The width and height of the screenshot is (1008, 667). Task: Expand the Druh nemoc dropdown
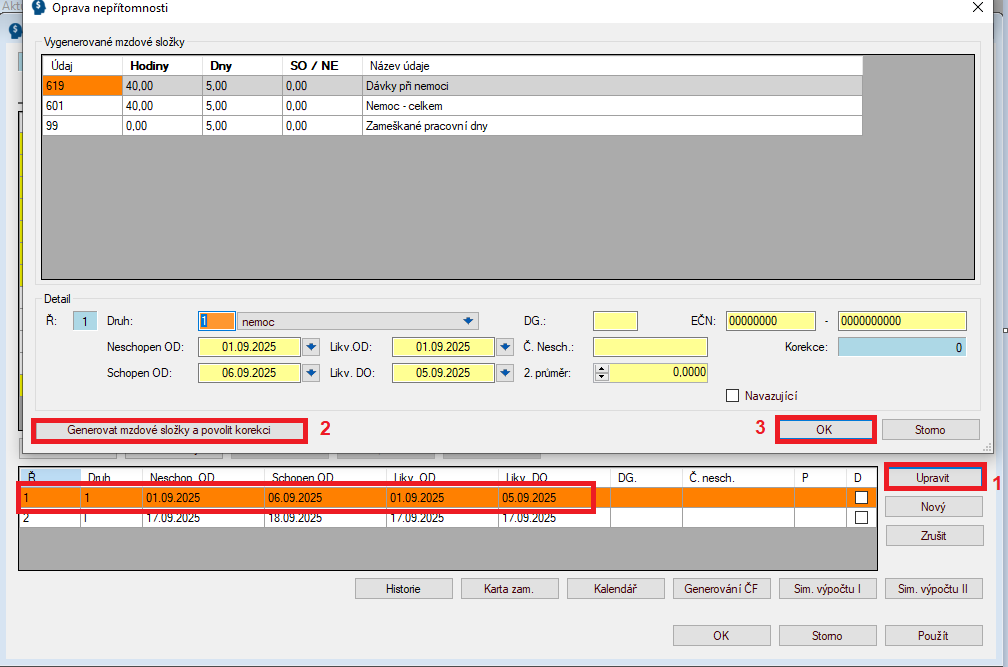coord(467,321)
